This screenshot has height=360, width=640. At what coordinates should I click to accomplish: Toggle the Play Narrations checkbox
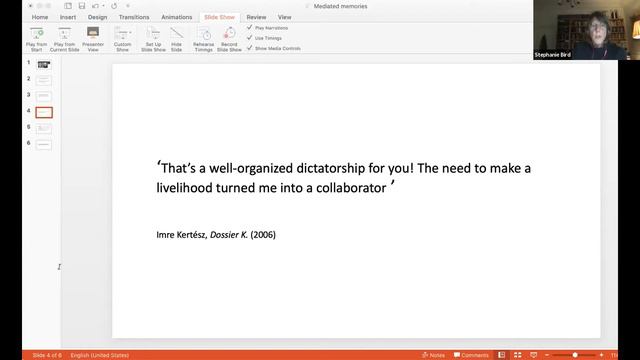(x=249, y=27)
